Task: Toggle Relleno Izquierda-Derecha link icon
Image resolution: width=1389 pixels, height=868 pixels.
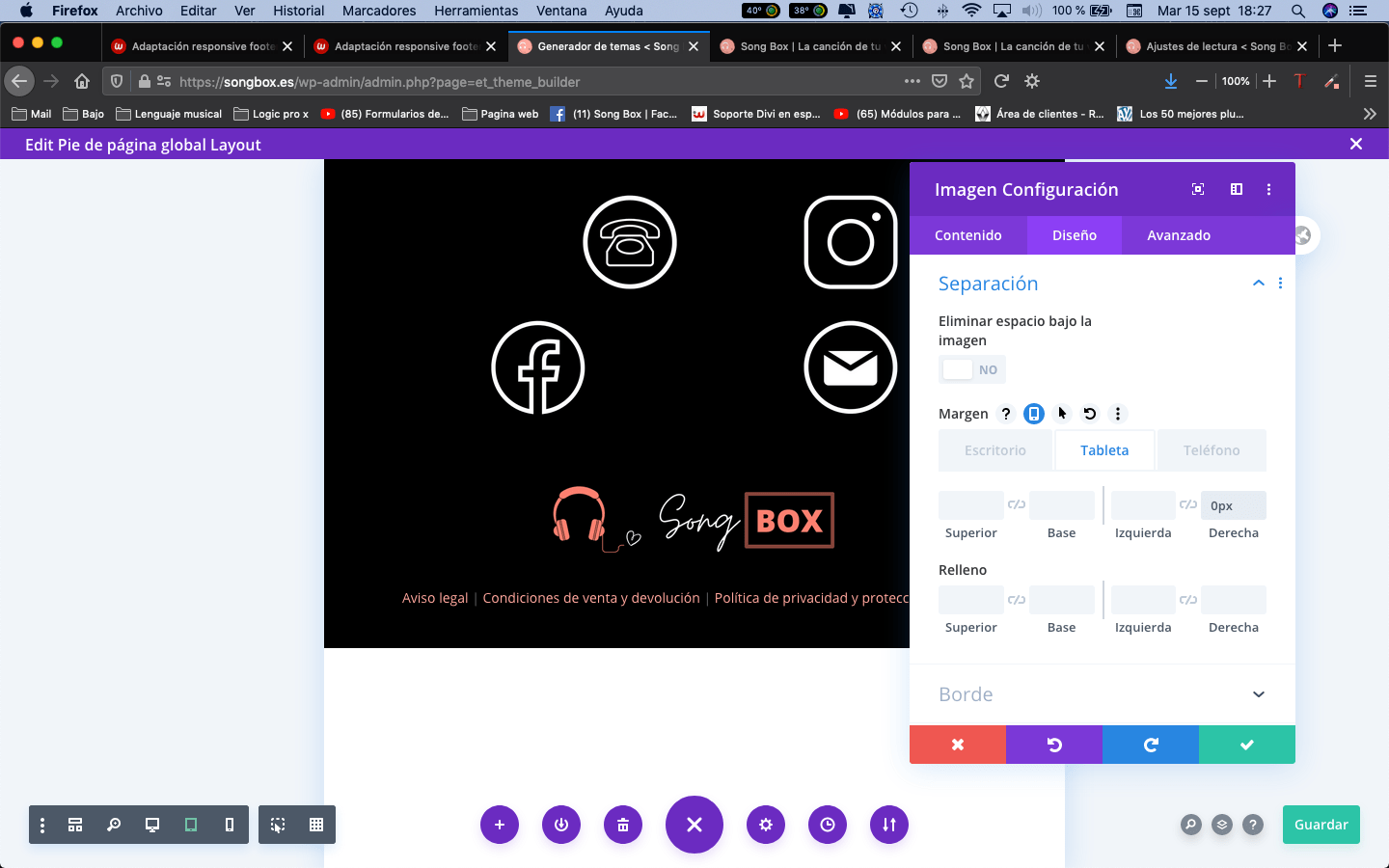Action: [1188, 600]
